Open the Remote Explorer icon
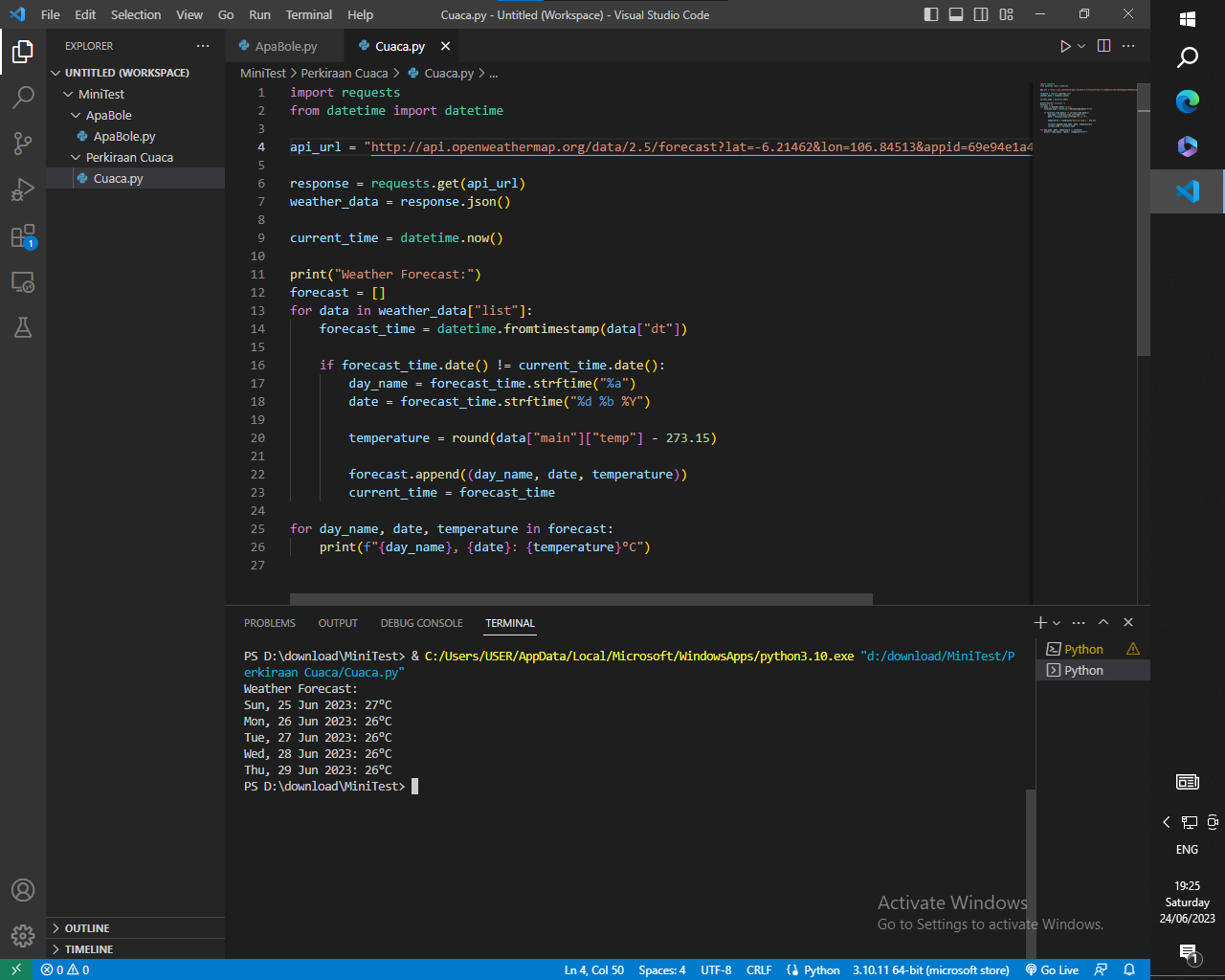This screenshot has height=980, width=1225. coord(23,282)
